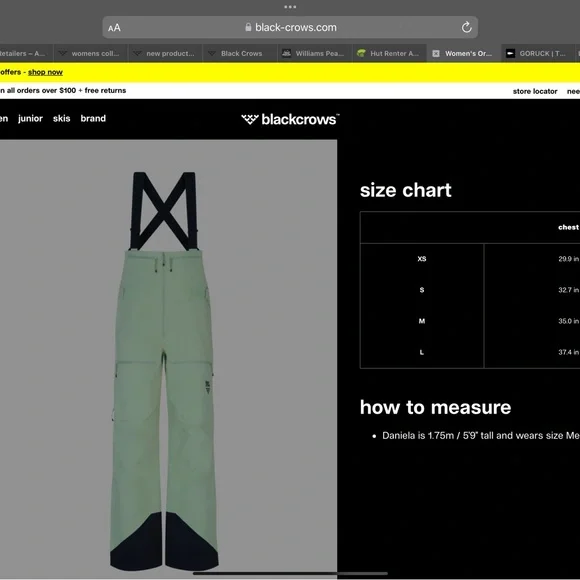Switch to the Black Crows tab
The image size is (580, 580).
(240, 53)
